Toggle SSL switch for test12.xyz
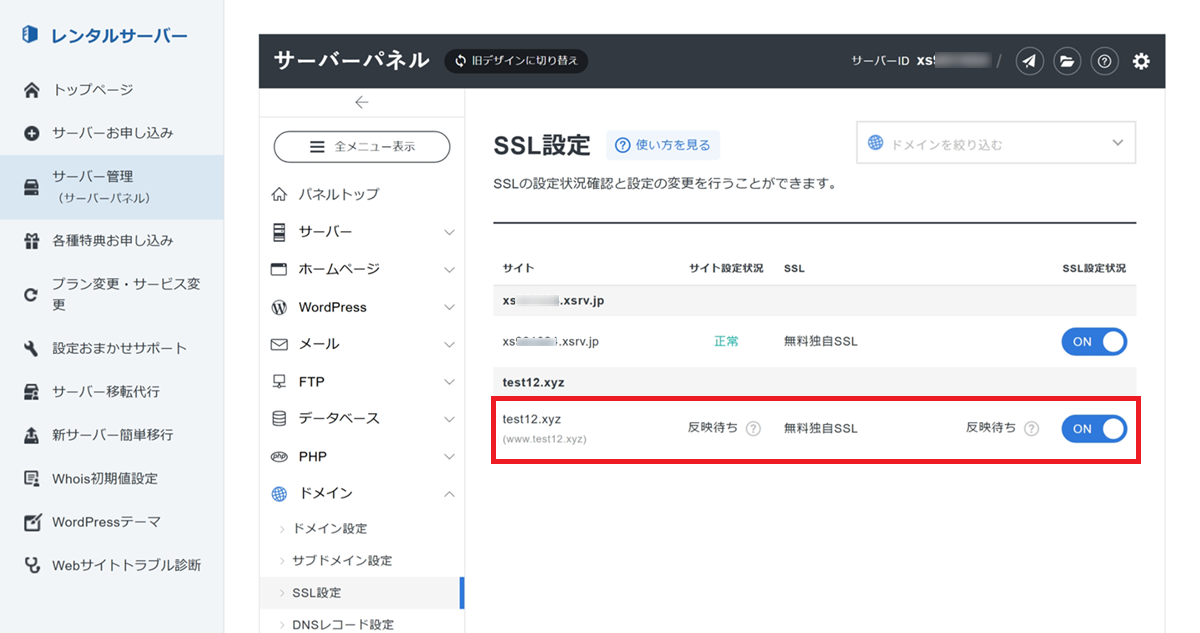The height and width of the screenshot is (633, 1200). [1094, 429]
